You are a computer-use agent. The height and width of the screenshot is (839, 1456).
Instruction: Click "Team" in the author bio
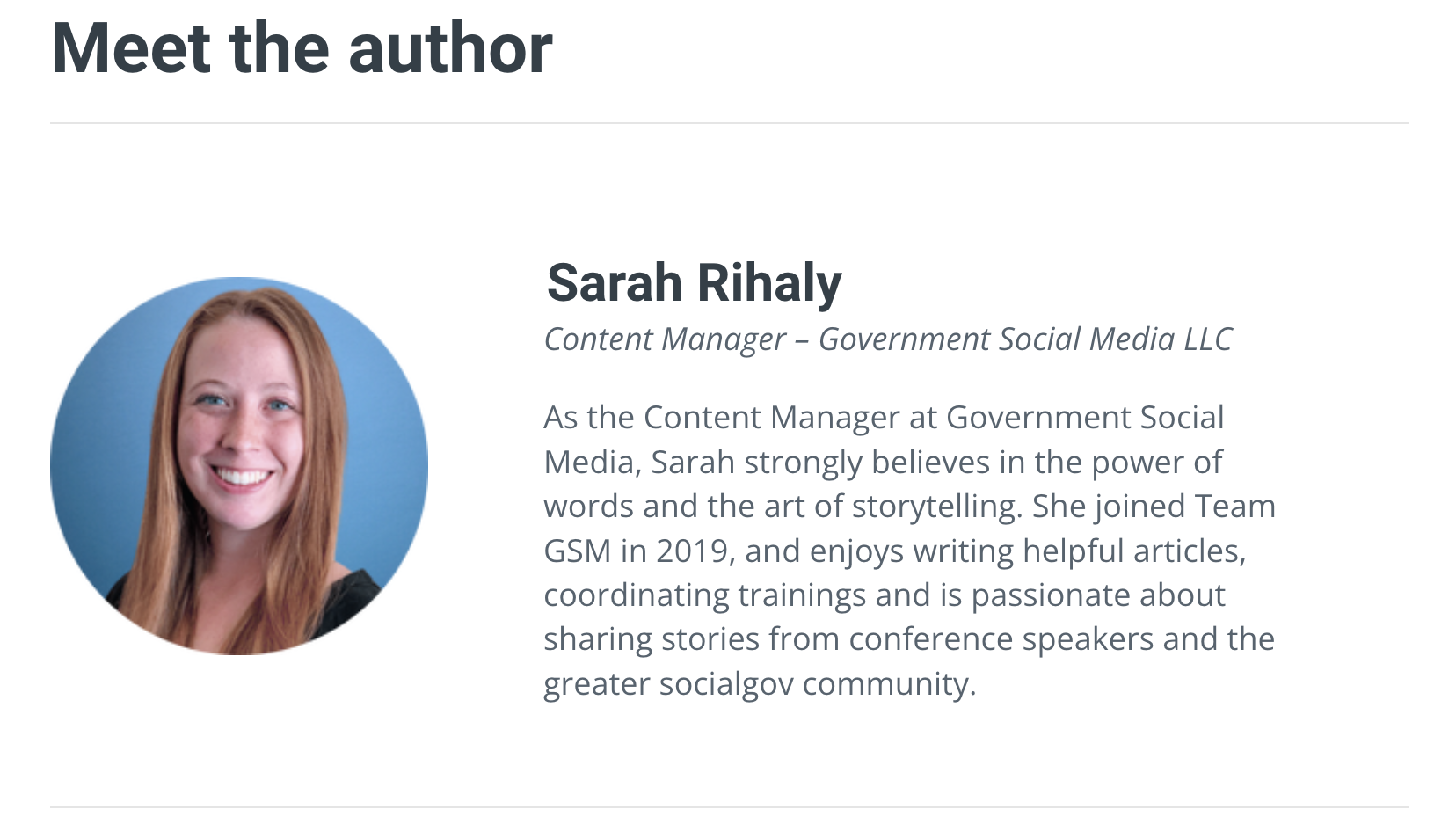coord(1234,507)
